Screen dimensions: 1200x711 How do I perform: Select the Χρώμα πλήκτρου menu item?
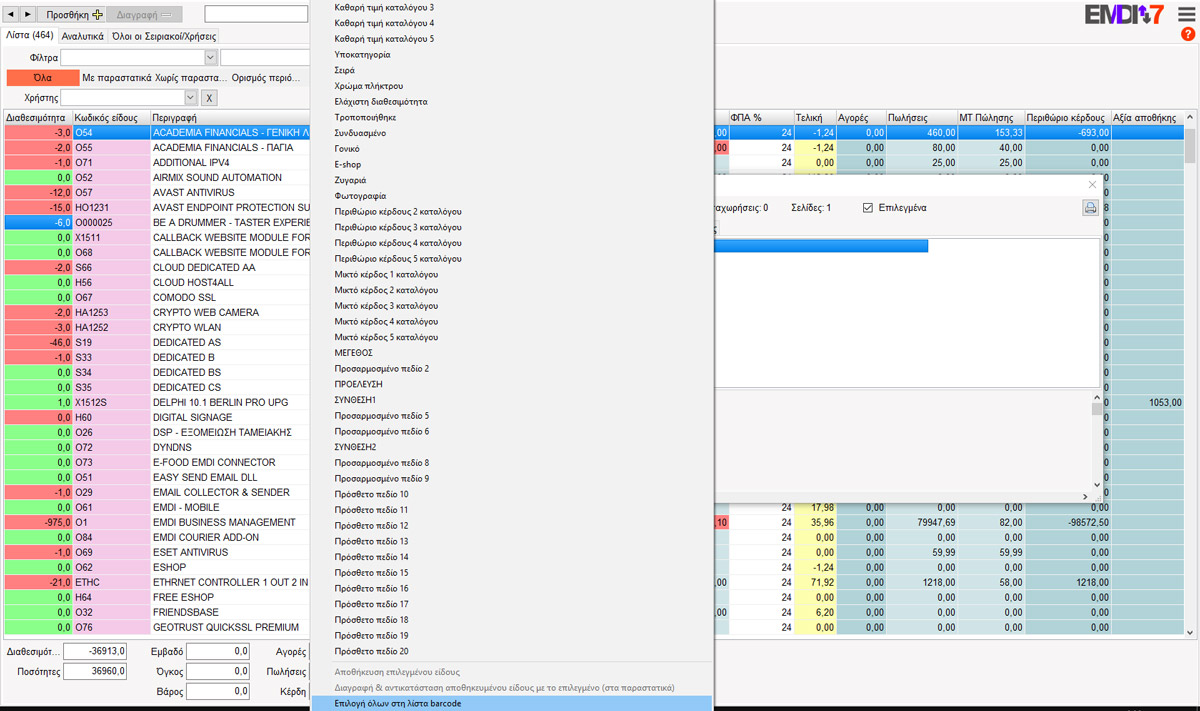(x=511, y=86)
